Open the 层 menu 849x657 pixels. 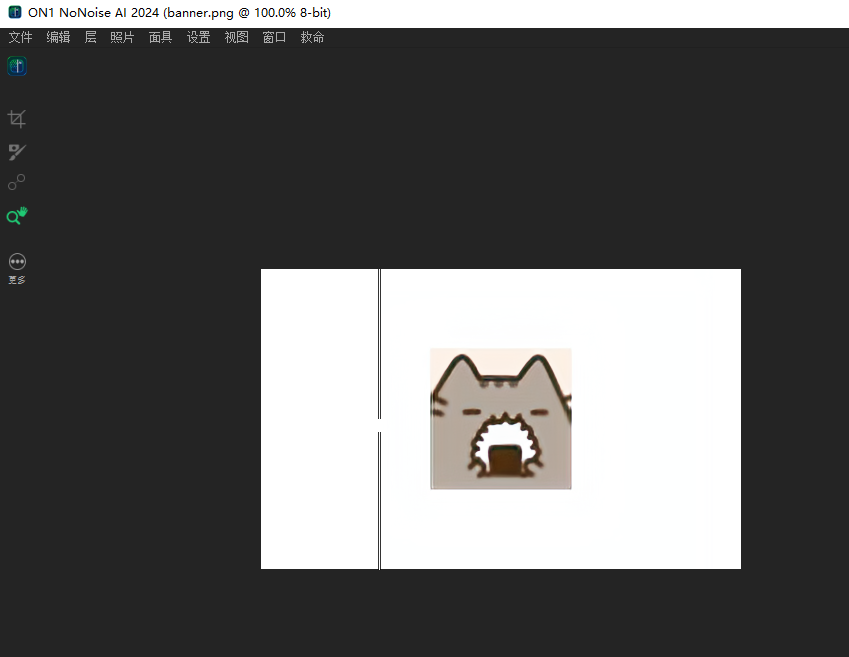pyautogui.click(x=90, y=37)
